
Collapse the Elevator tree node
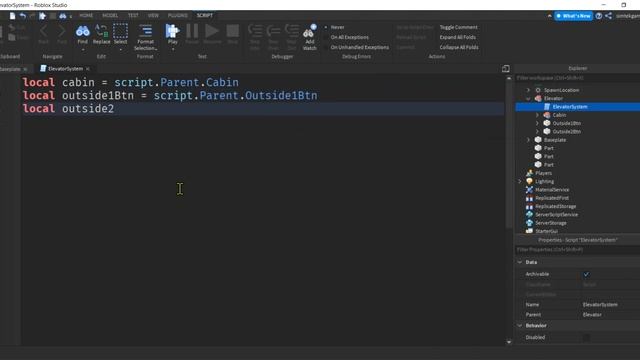pyautogui.click(x=528, y=98)
